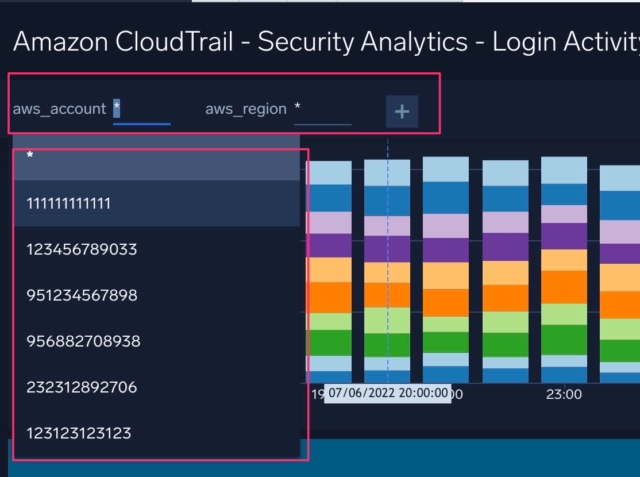Choose account 123456789033 from list
The image size is (640, 477).
tap(157, 249)
